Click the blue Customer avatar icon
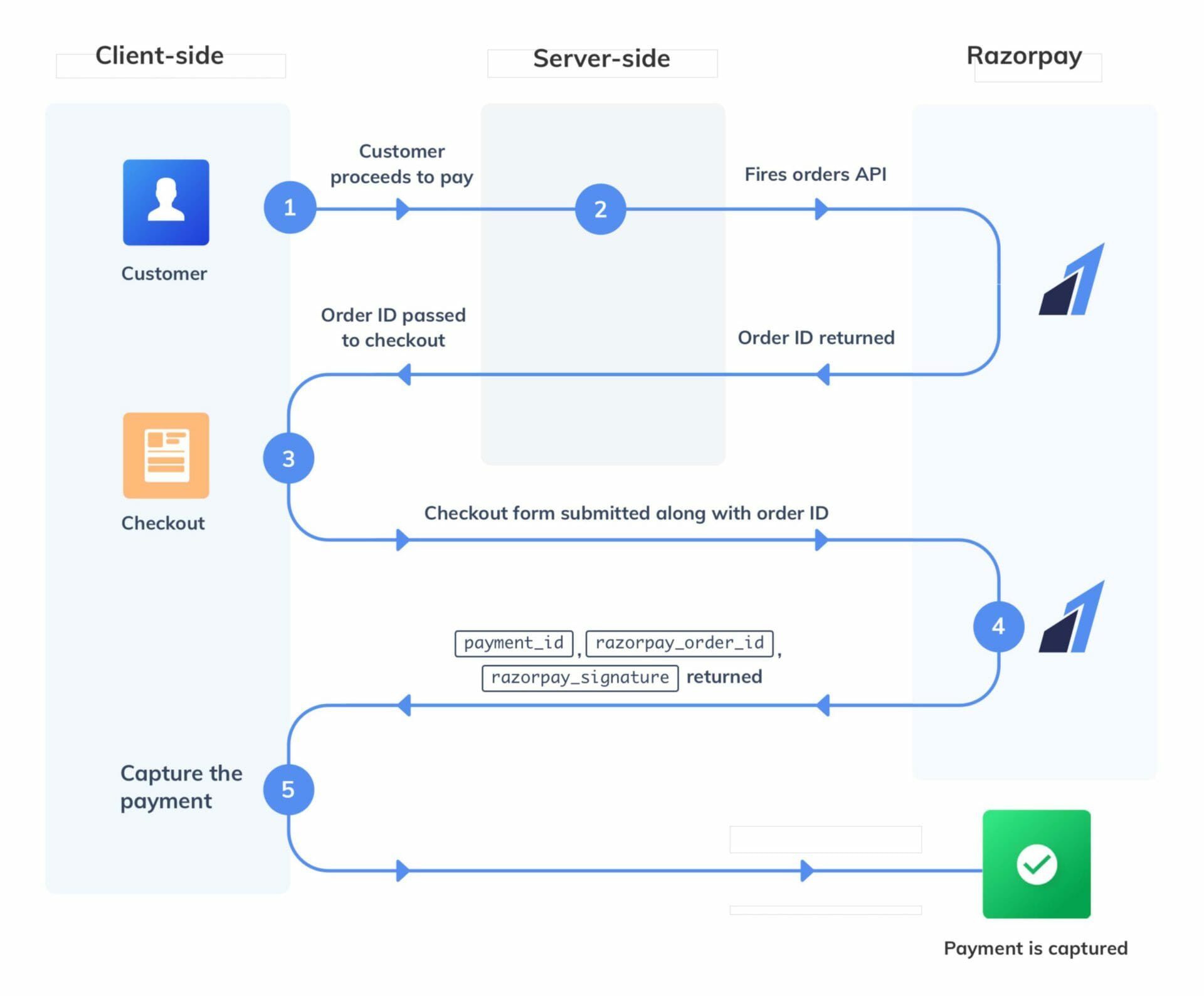Image resolution: width=1204 pixels, height=996 pixels. click(166, 202)
